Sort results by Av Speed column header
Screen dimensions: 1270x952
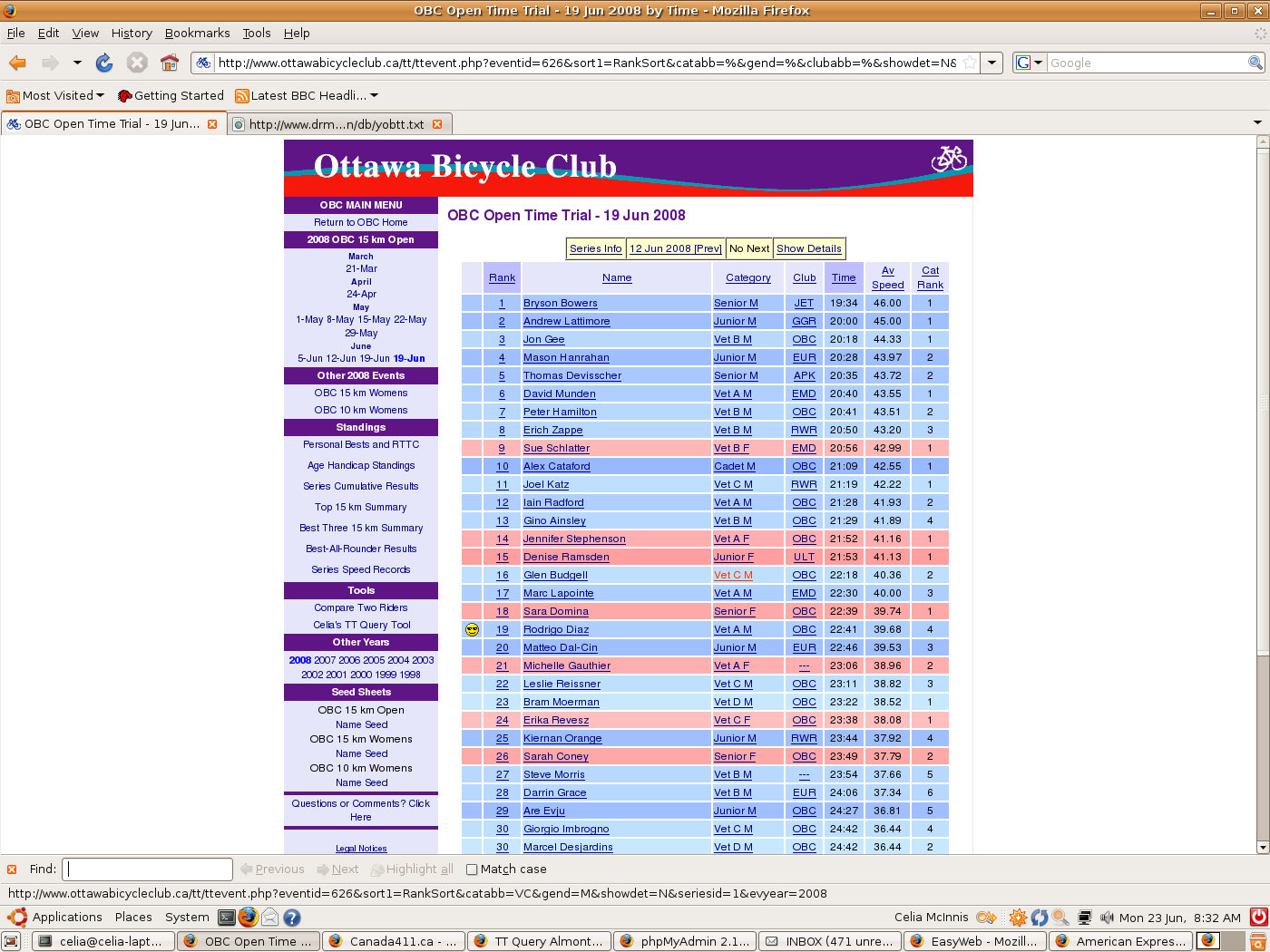pyautogui.click(x=887, y=277)
